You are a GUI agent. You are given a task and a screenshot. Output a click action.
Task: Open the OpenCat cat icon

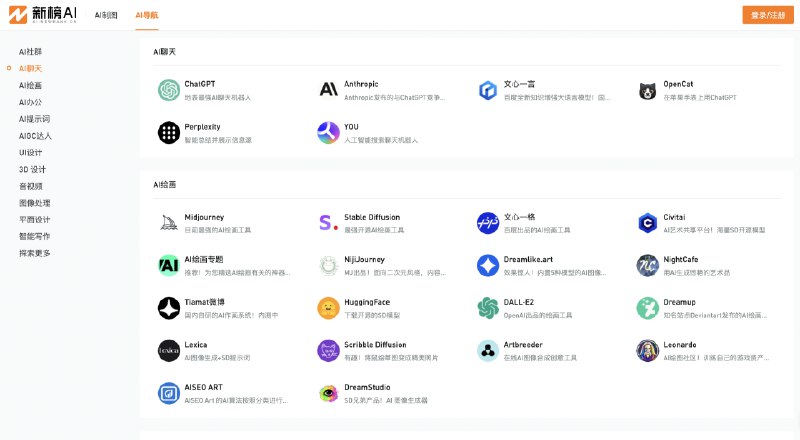coord(647,90)
